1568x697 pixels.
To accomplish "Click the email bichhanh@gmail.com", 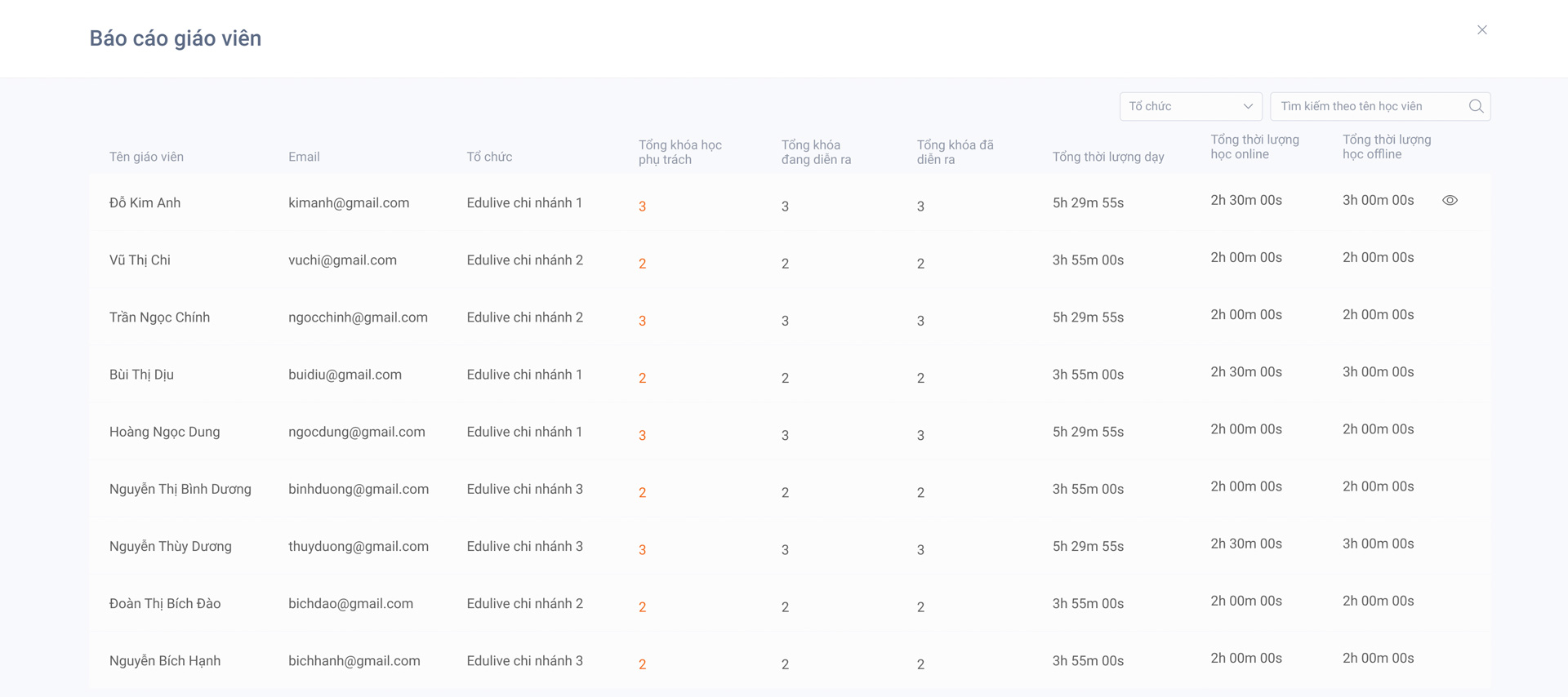I will (x=354, y=661).
